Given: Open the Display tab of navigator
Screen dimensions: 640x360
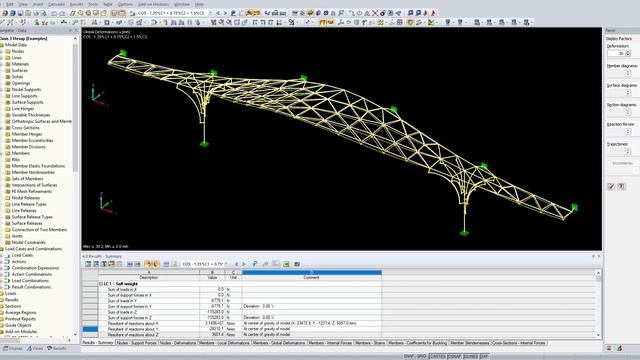Looking at the screenshot, I should pyautogui.click(x=13, y=349).
